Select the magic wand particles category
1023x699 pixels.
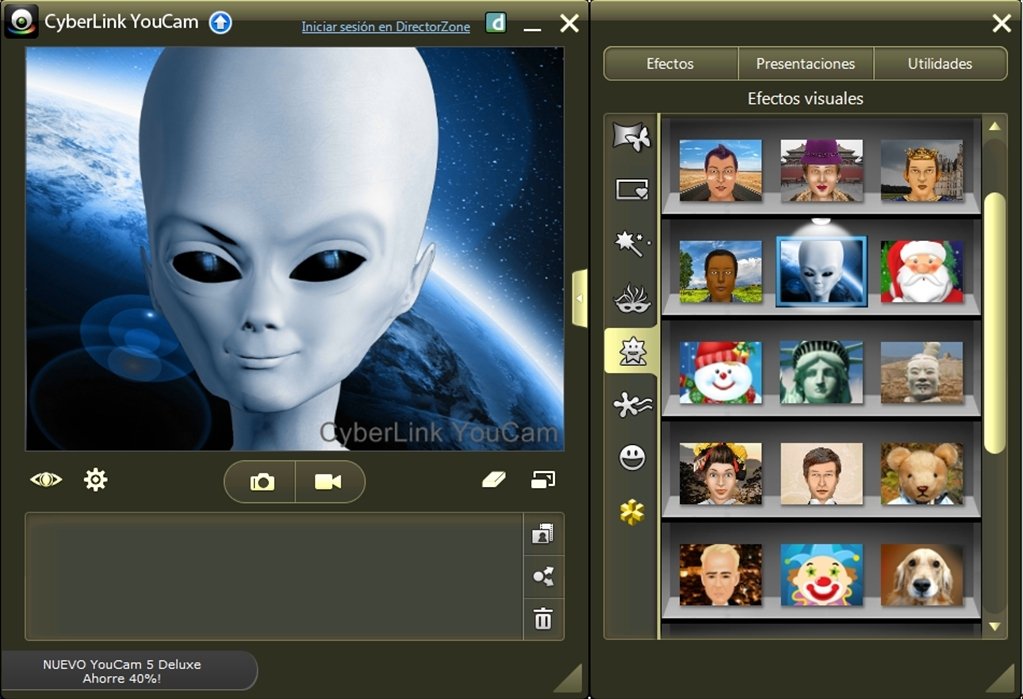(x=632, y=243)
